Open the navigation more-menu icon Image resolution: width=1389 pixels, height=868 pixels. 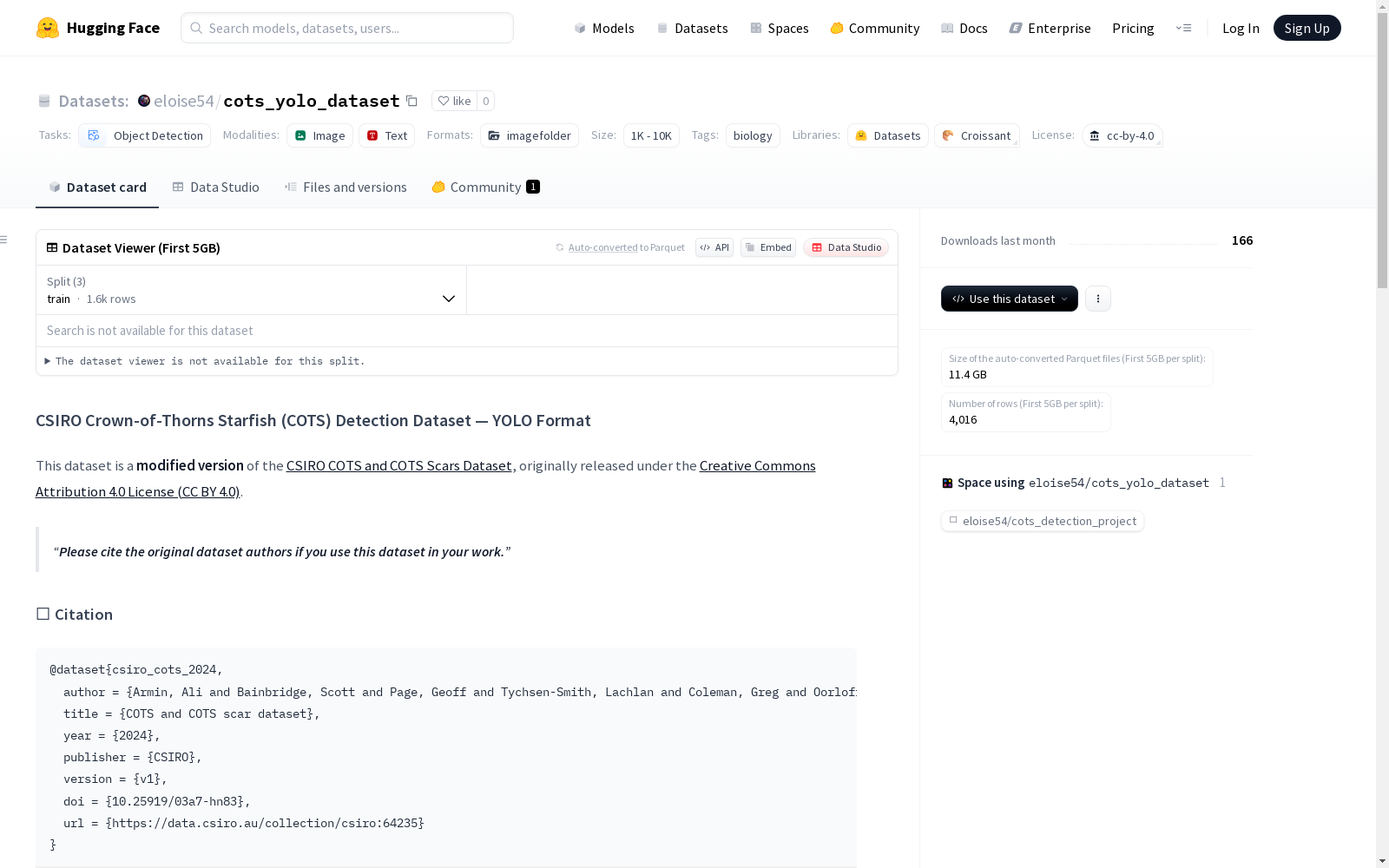(1183, 28)
